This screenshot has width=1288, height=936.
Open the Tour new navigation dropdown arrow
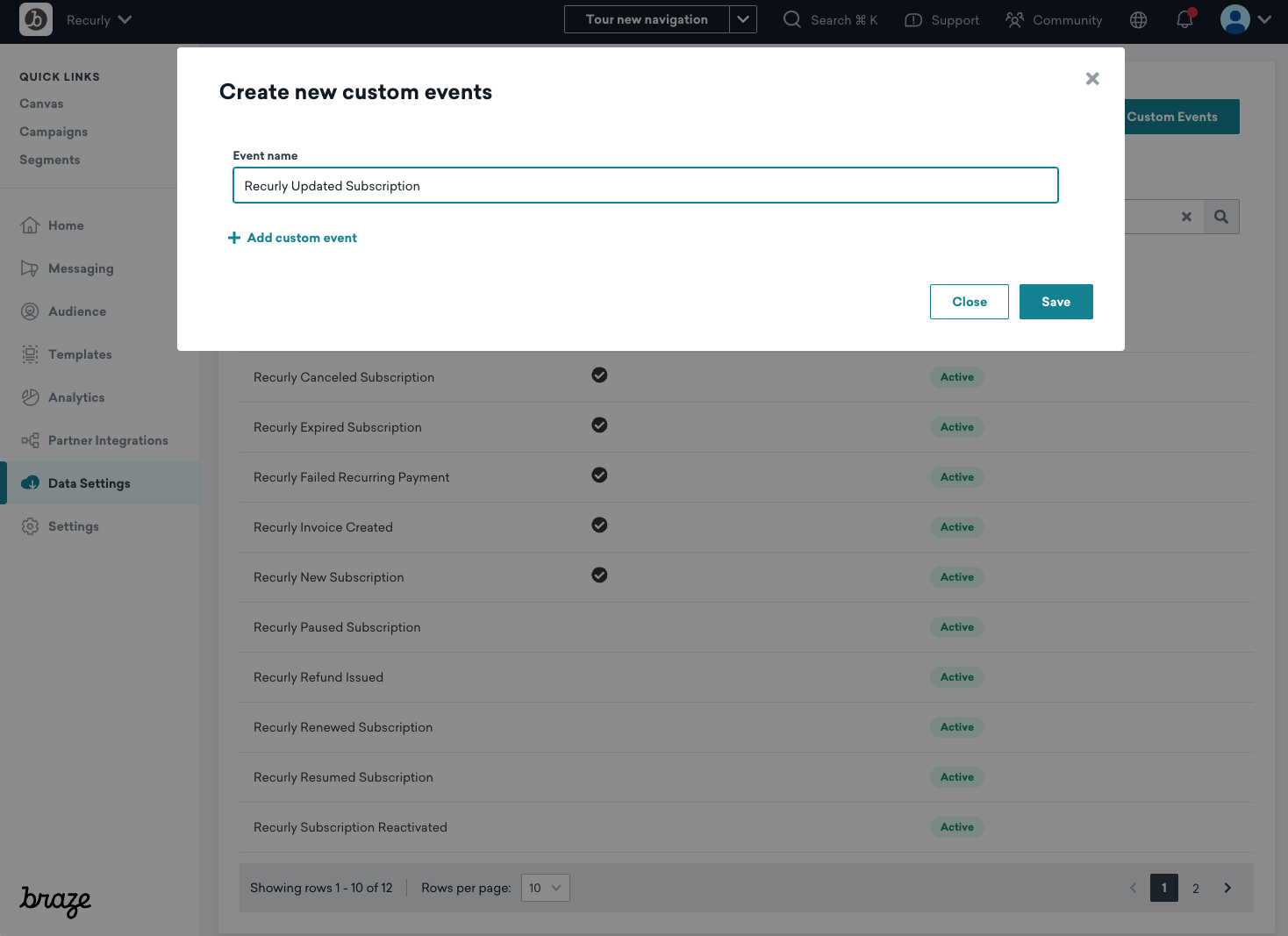743,19
